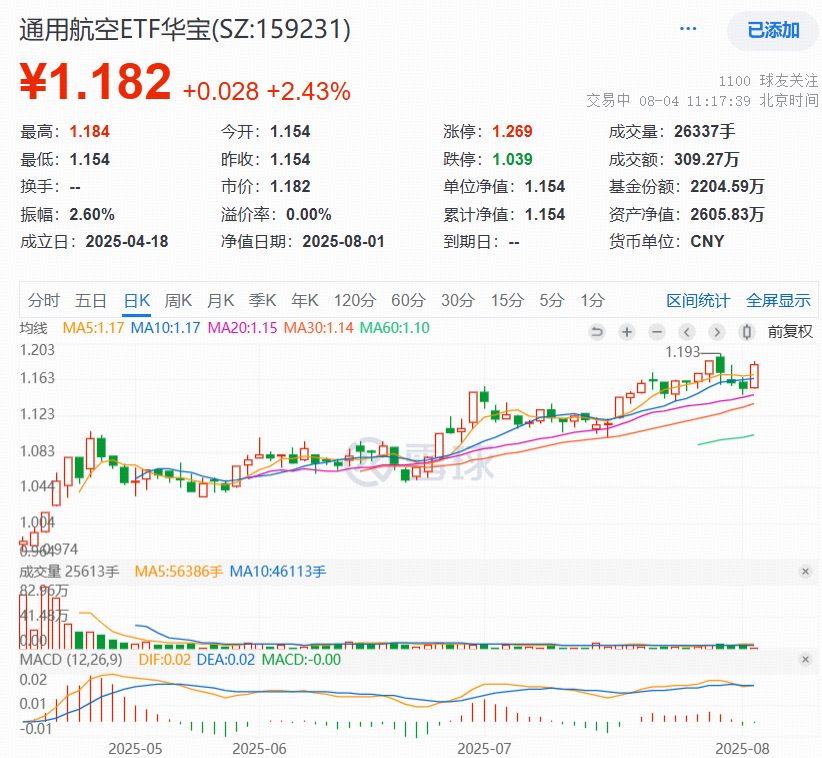Close the MACD indicator panel
Viewport: 822px width, 758px height.
[806, 659]
